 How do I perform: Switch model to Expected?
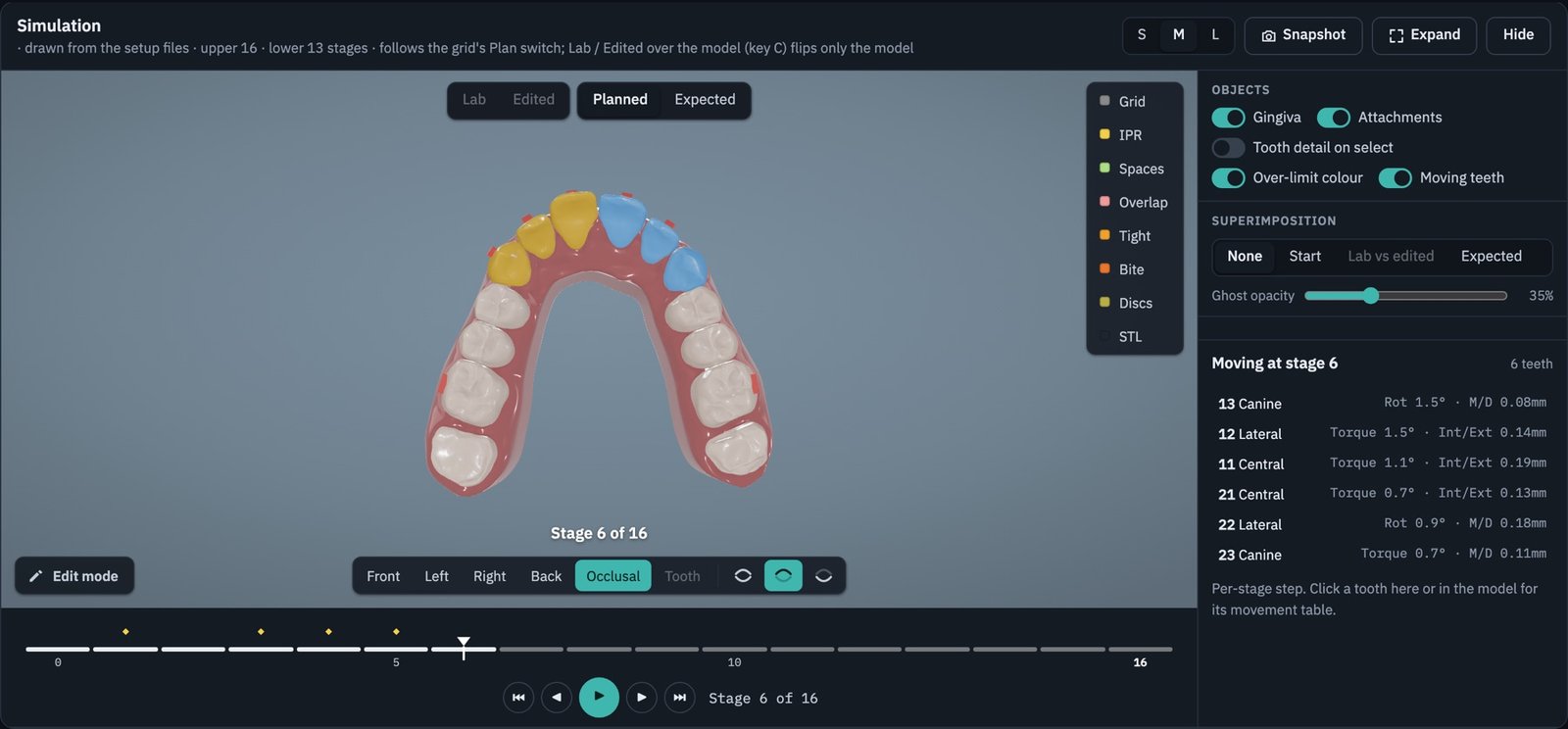705,100
